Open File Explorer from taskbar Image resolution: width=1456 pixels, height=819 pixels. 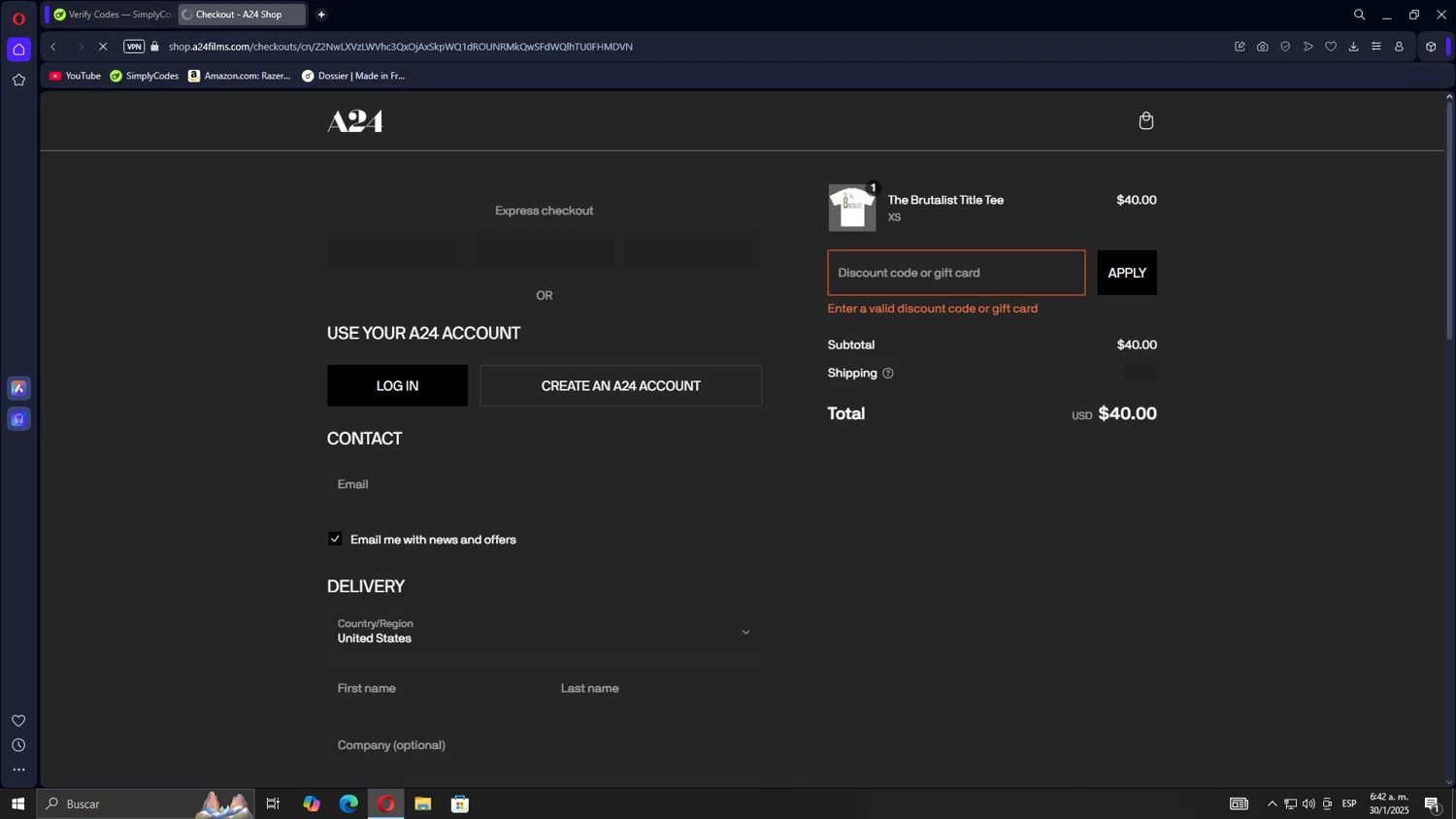tap(423, 803)
